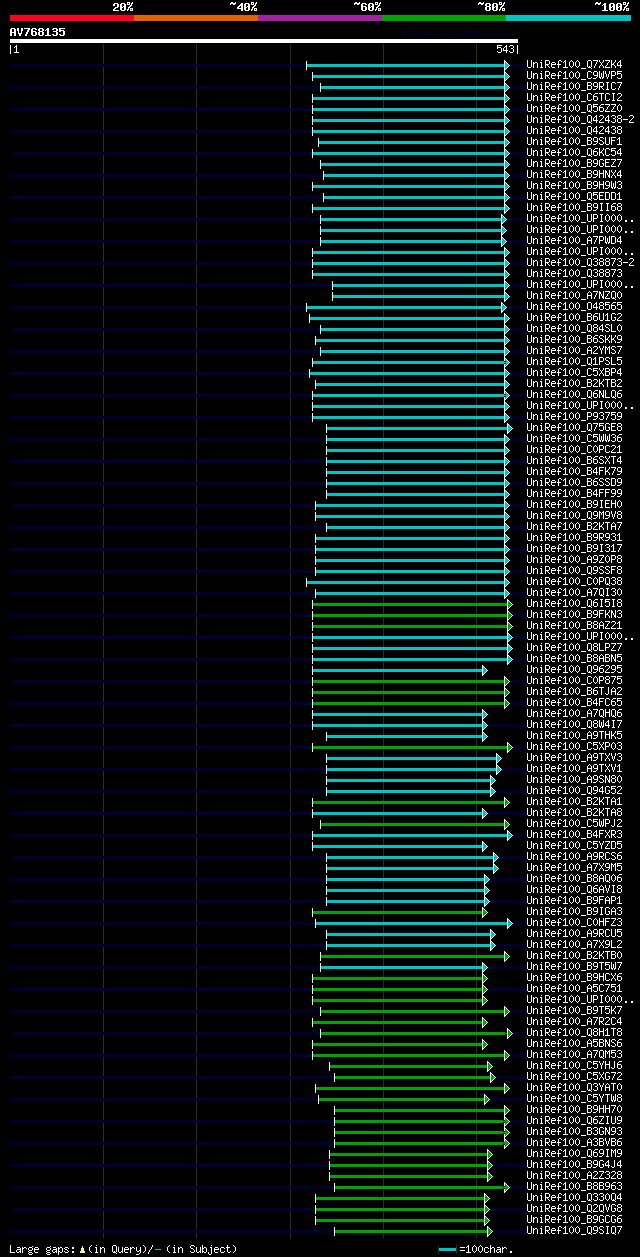Click the white query length bar
This screenshot has height=1257, width=640.
(263, 41)
